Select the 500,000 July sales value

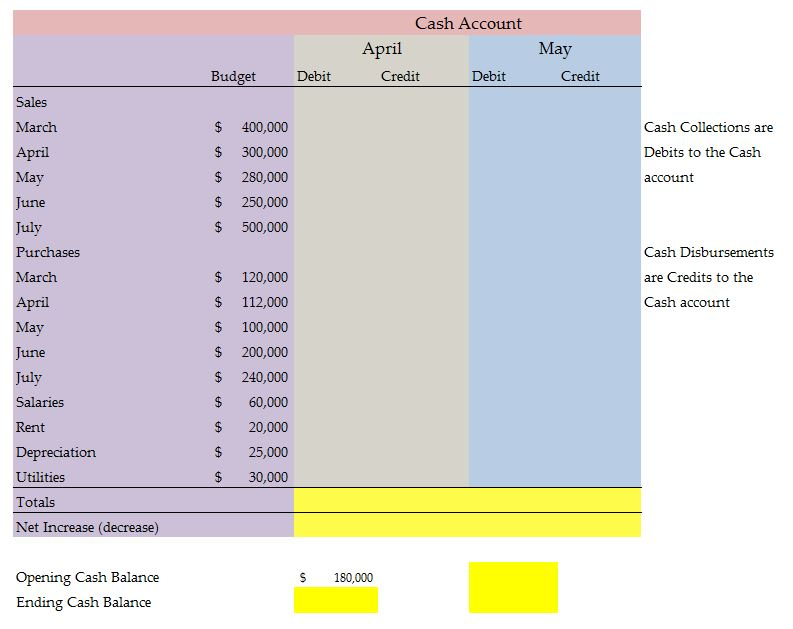click(x=265, y=227)
